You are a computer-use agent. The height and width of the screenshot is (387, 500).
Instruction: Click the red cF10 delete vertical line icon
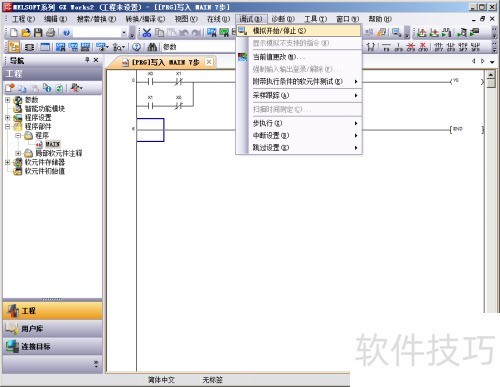click(423, 47)
